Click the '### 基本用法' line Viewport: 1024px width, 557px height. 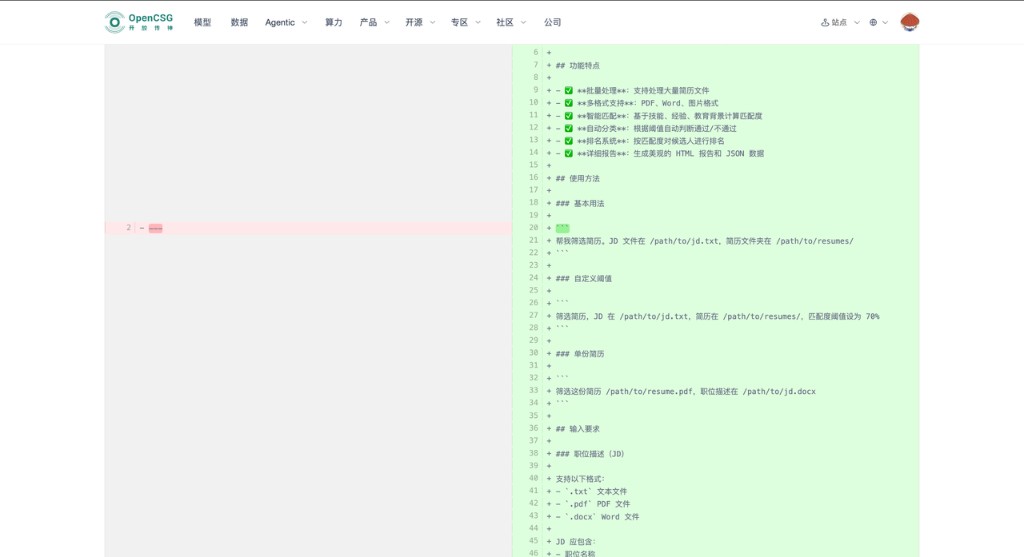pos(580,204)
